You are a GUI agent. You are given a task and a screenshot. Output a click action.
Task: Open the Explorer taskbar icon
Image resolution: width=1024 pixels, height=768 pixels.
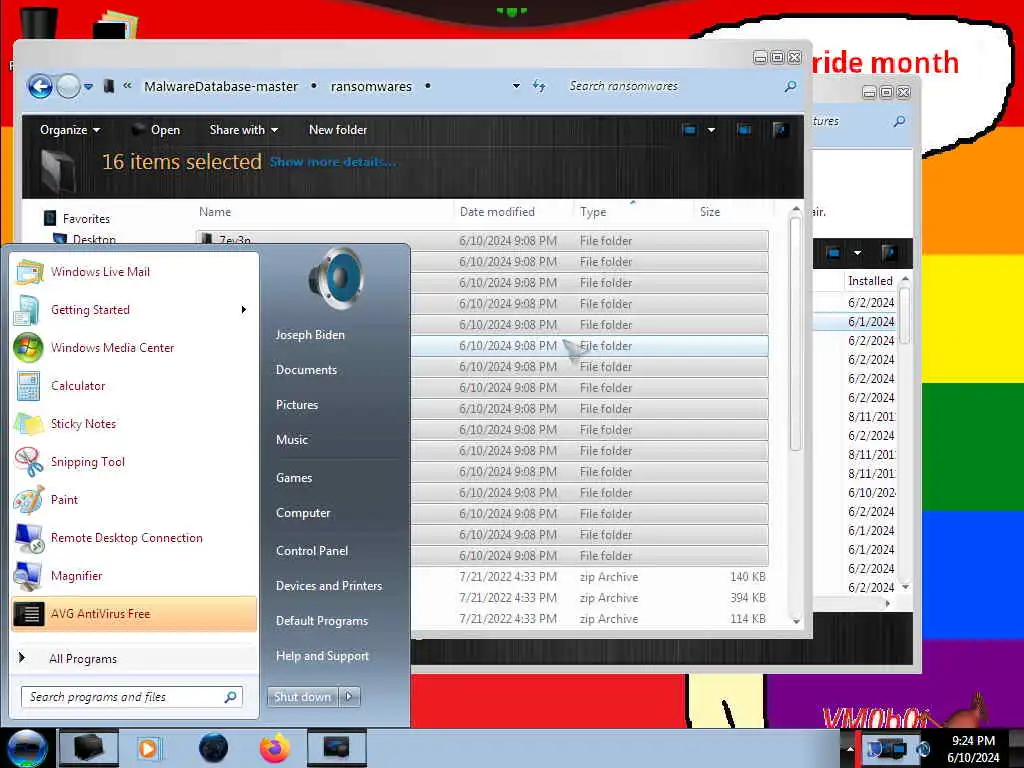tap(88, 748)
